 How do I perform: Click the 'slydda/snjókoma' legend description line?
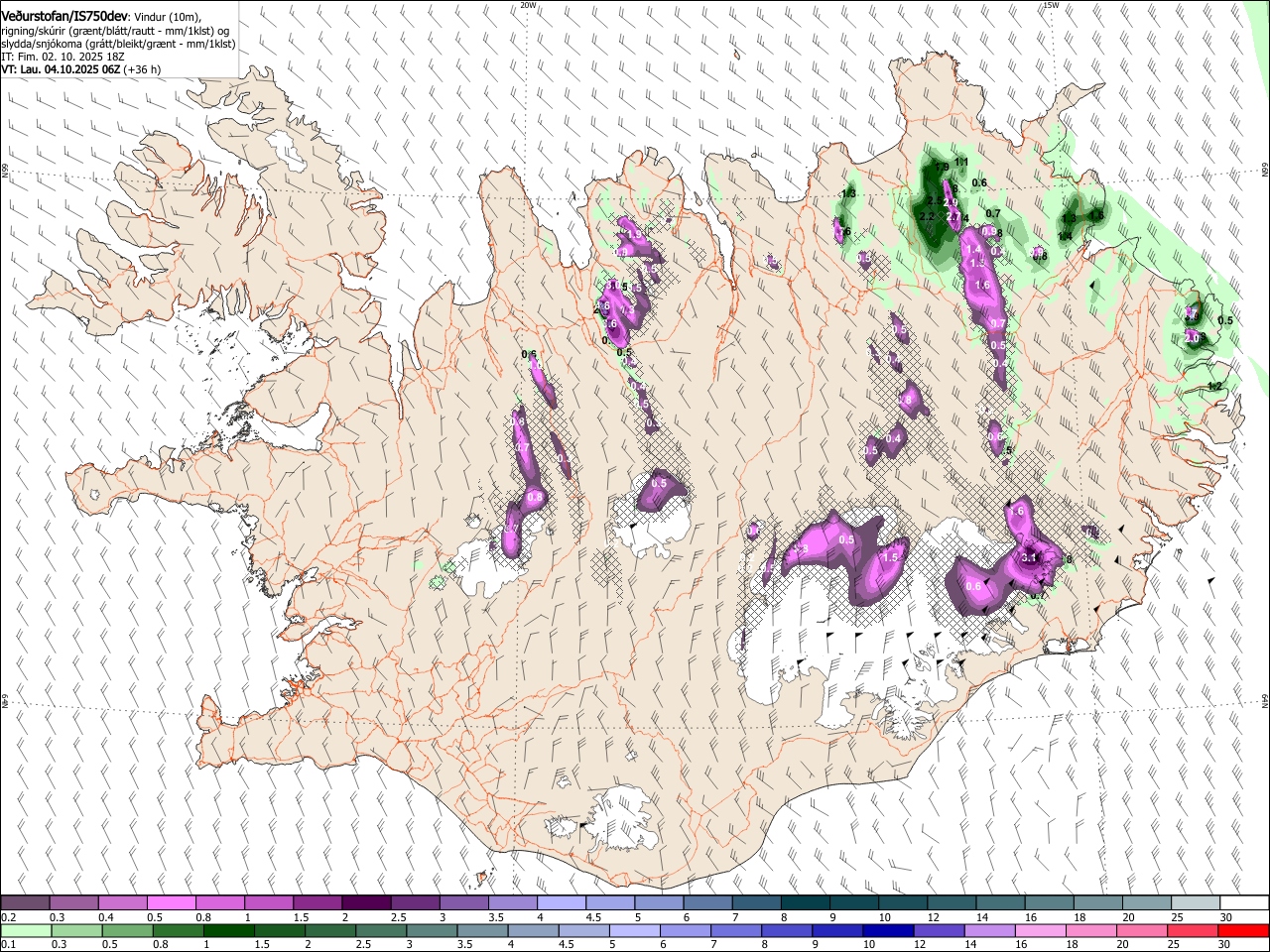click(x=118, y=45)
